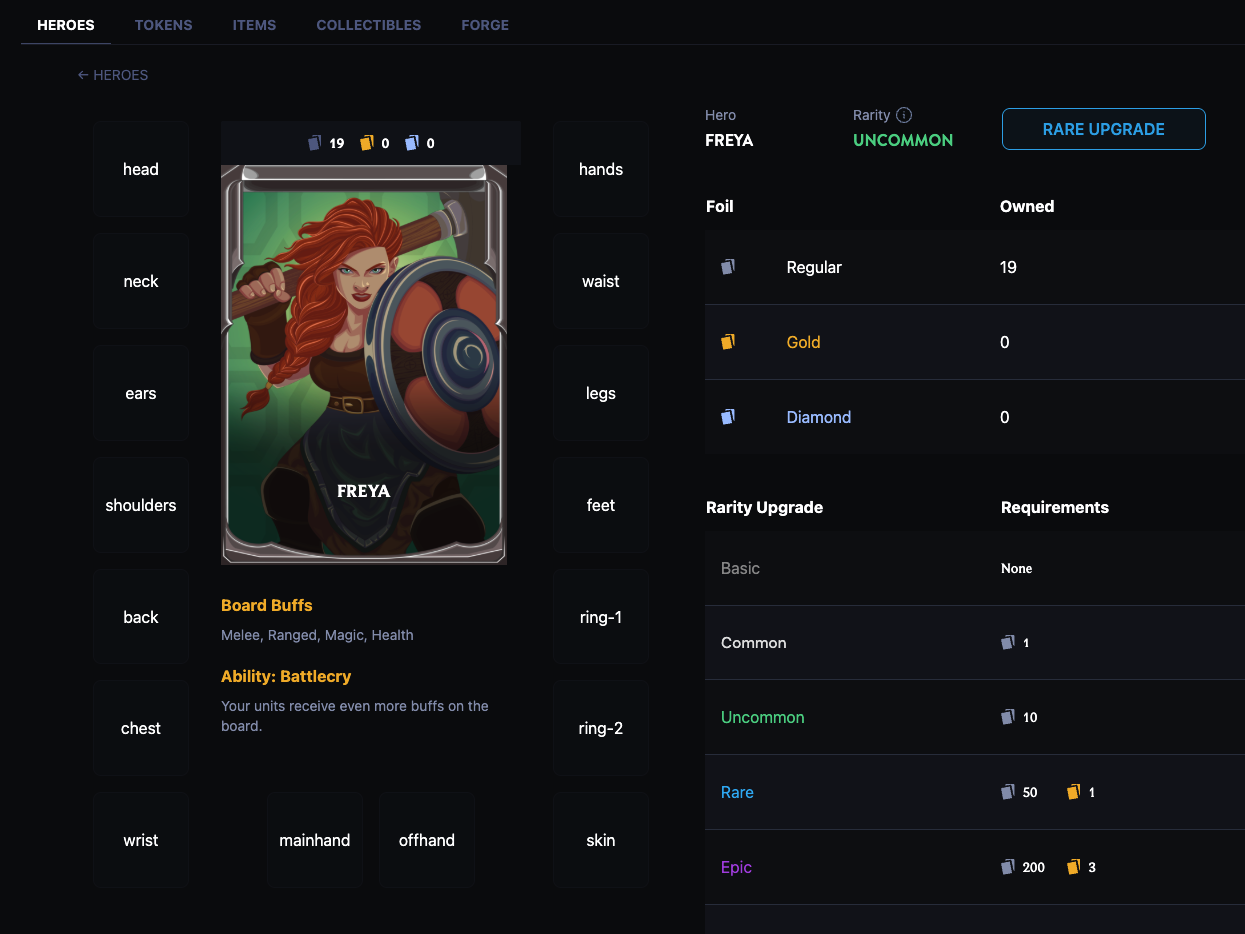Click the regular card icon in the Epic row
Screen dimensions: 1245x934
[x=1008, y=867]
